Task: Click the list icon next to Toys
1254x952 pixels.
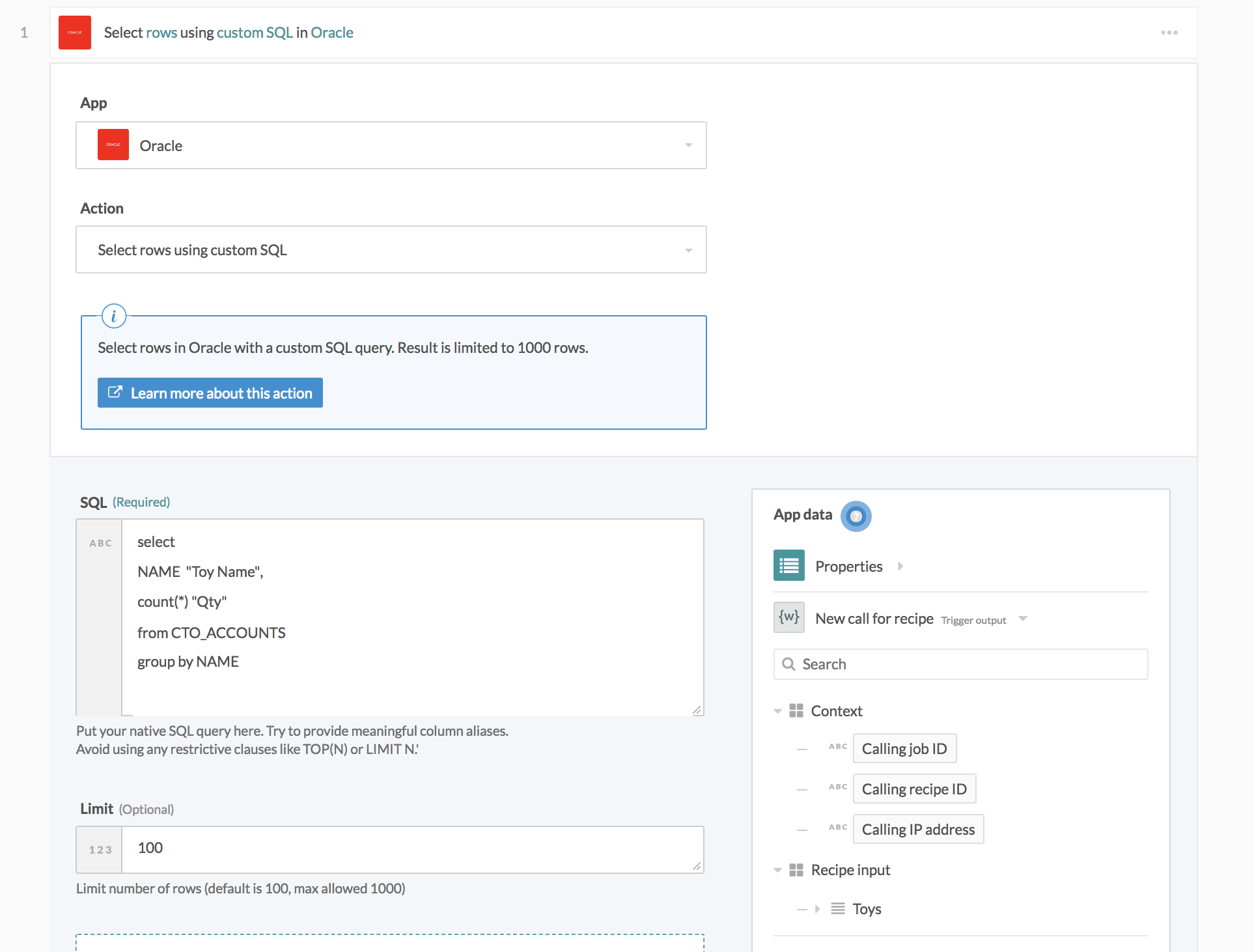Action: pos(836,908)
